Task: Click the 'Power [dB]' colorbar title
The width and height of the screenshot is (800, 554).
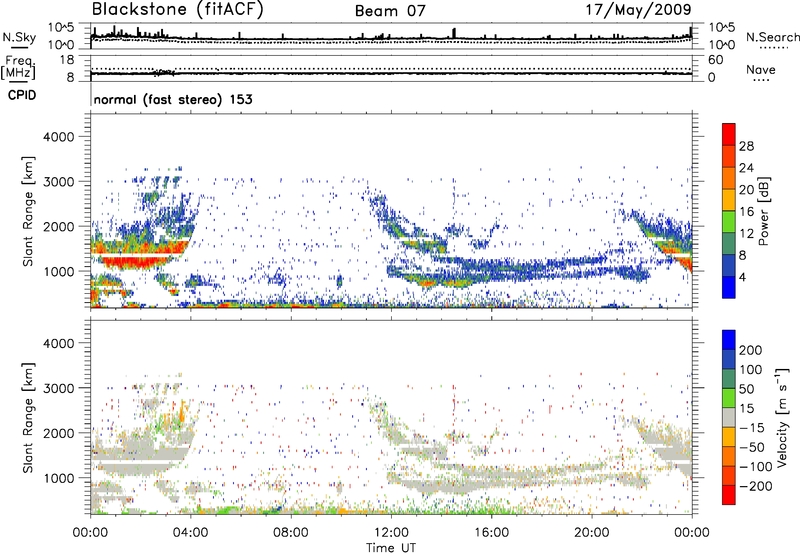Action: point(763,211)
